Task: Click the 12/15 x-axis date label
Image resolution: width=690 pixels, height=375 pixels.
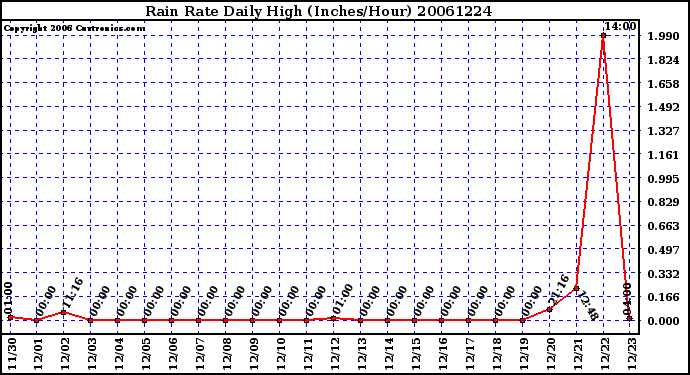Action: pos(416,354)
